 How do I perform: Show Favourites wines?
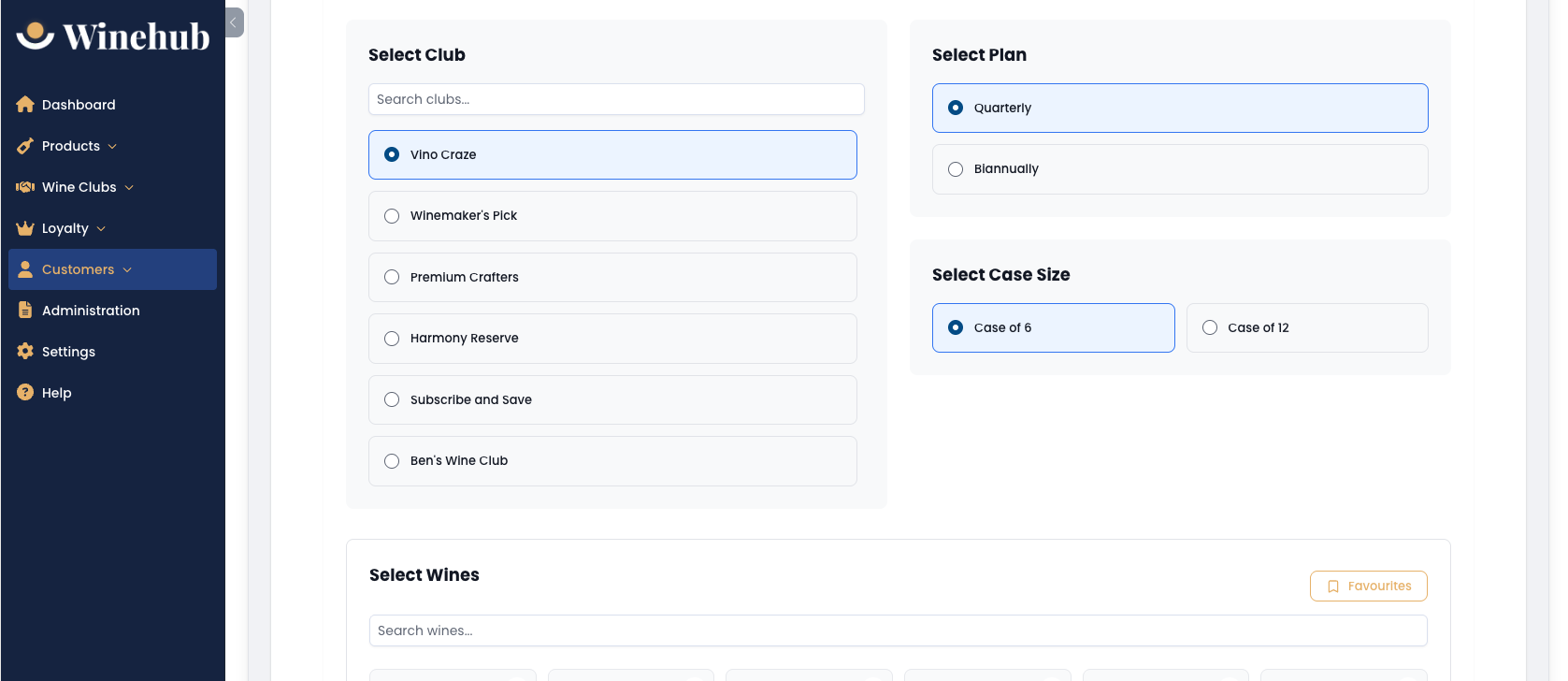click(x=1369, y=587)
